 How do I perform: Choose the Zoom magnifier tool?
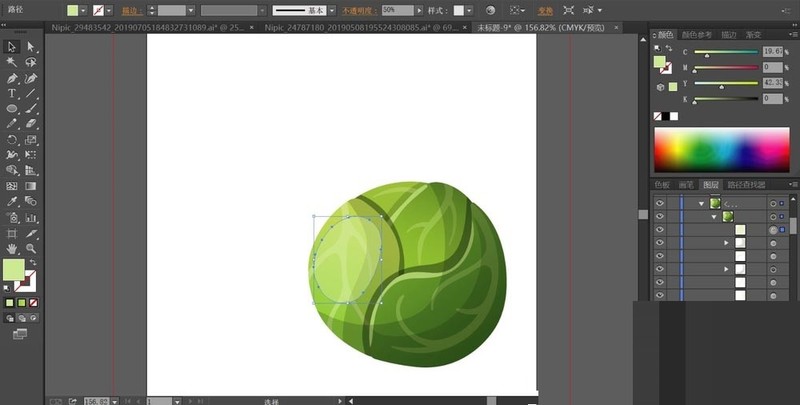click(x=31, y=248)
